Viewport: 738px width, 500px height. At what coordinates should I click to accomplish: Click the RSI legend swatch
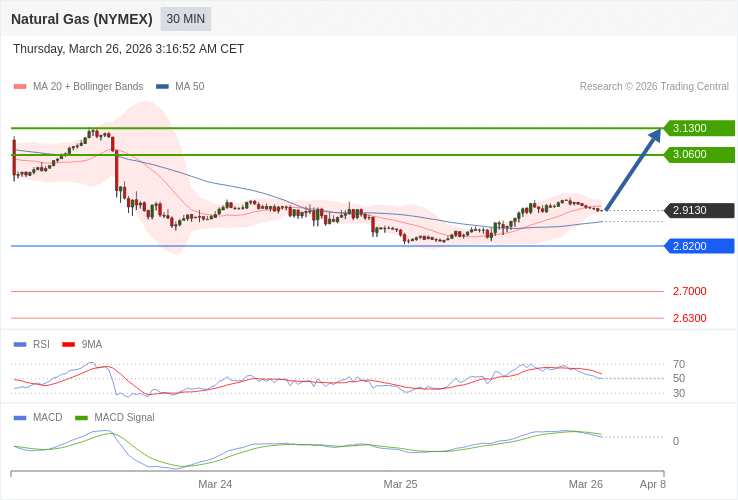20,345
